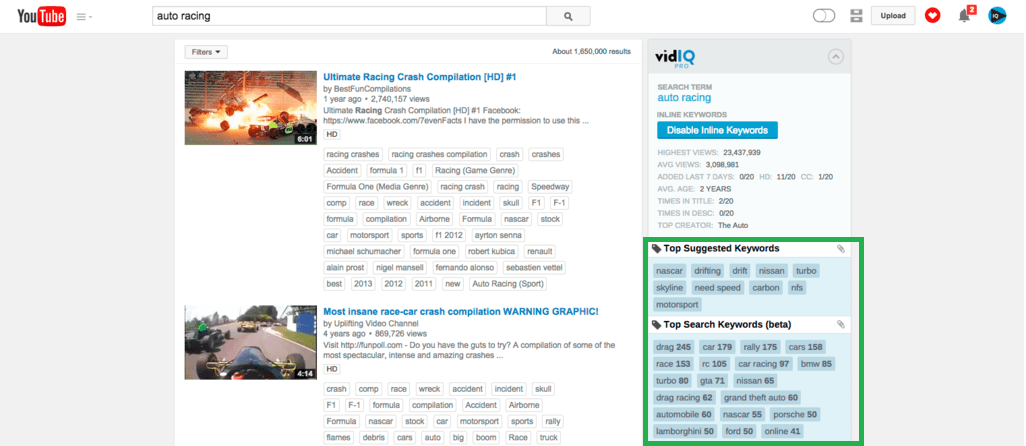Toggle the switch in the top header
The image size is (1026, 446).
pyautogui.click(x=824, y=16)
